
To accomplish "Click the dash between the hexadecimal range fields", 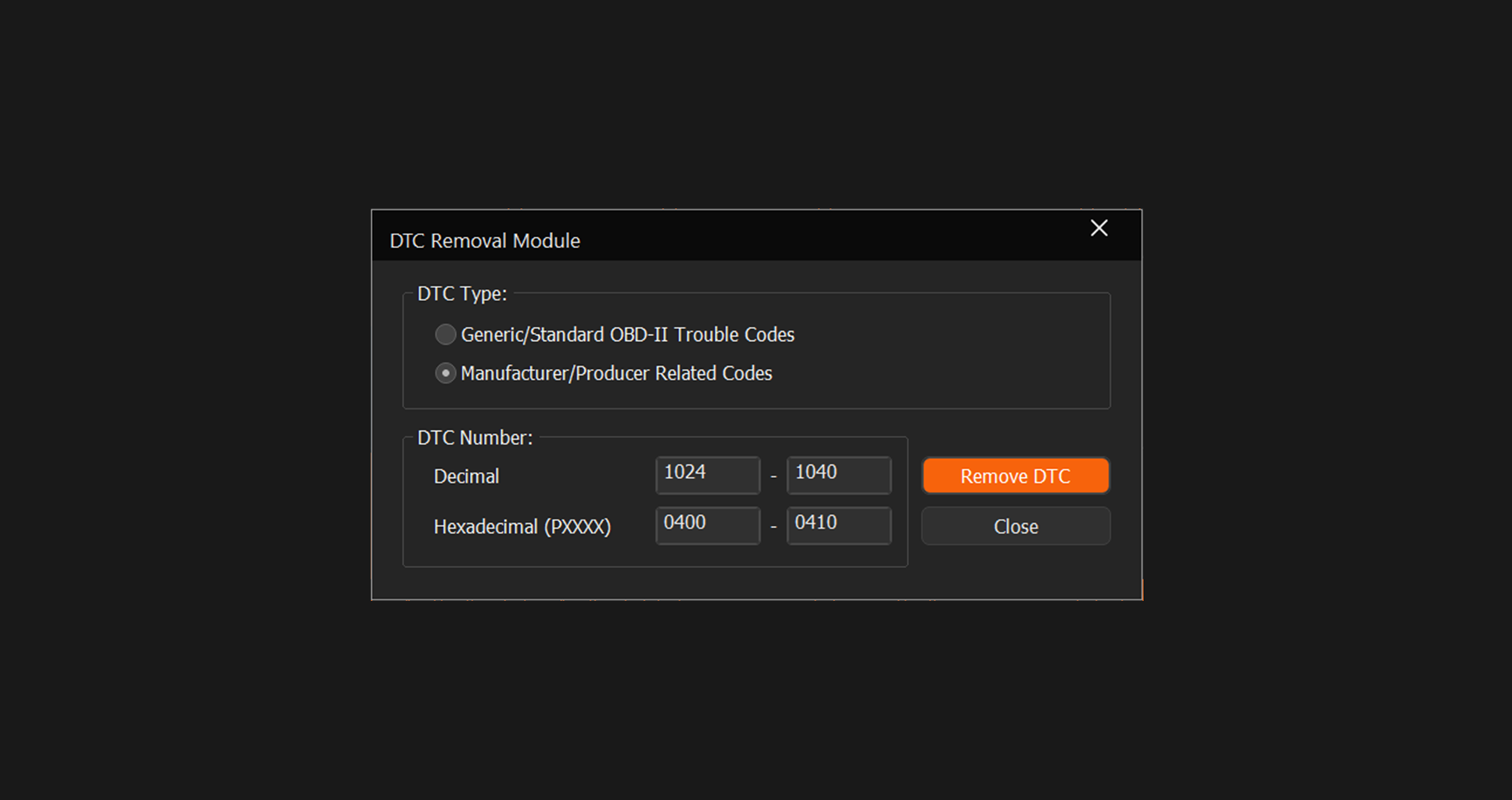I will click(773, 526).
